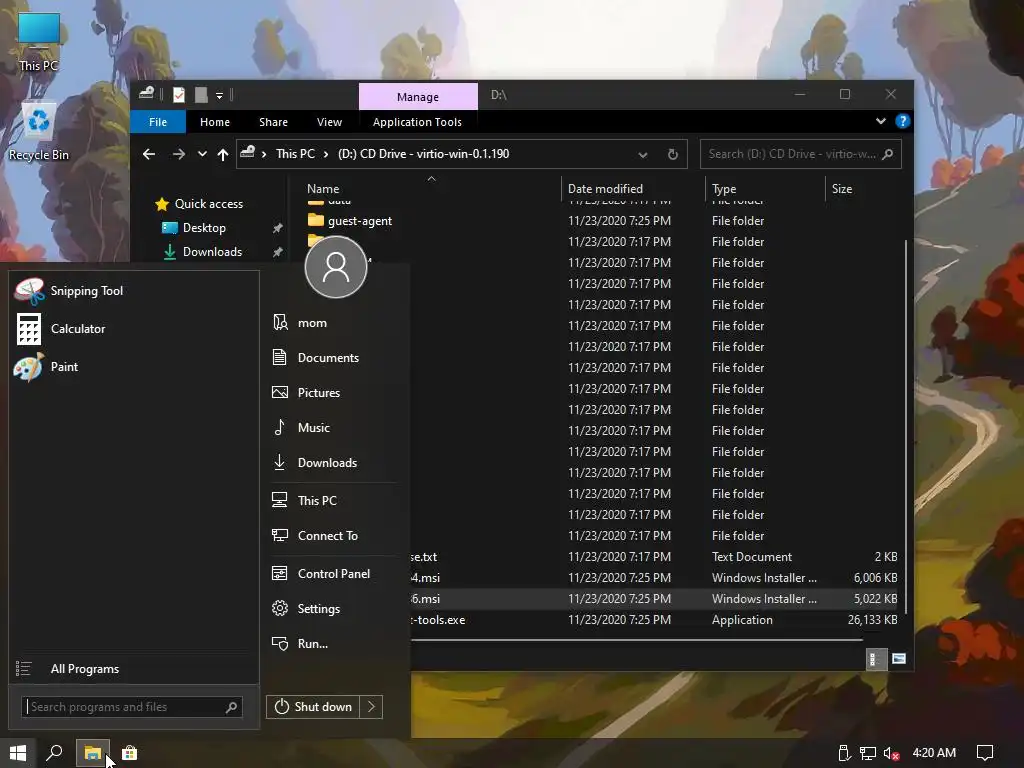Open Settings from Start menu
Viewport: 1024px width, 768px height.
(334, 609)
